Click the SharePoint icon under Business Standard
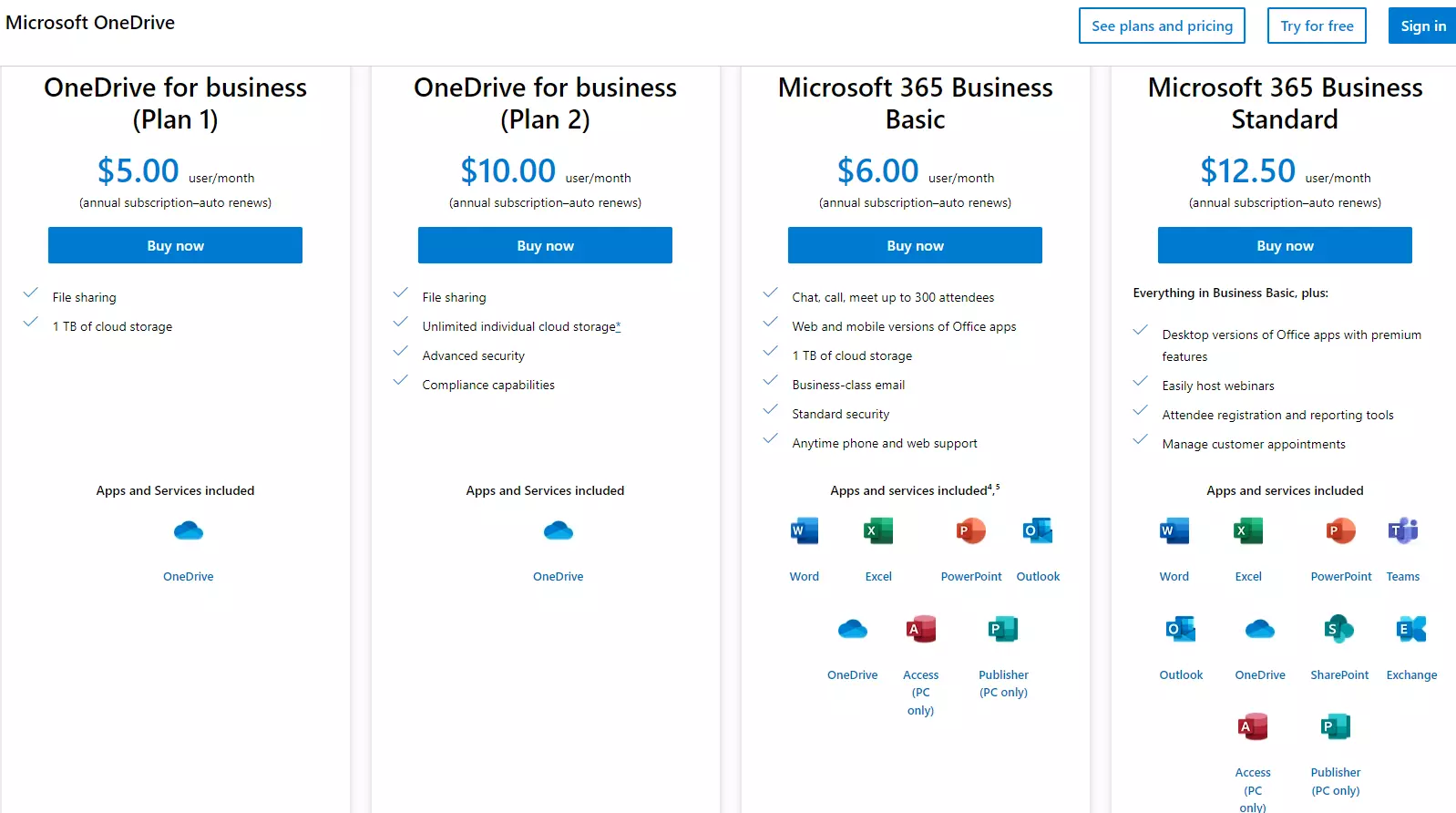 tap(1338, 629)
